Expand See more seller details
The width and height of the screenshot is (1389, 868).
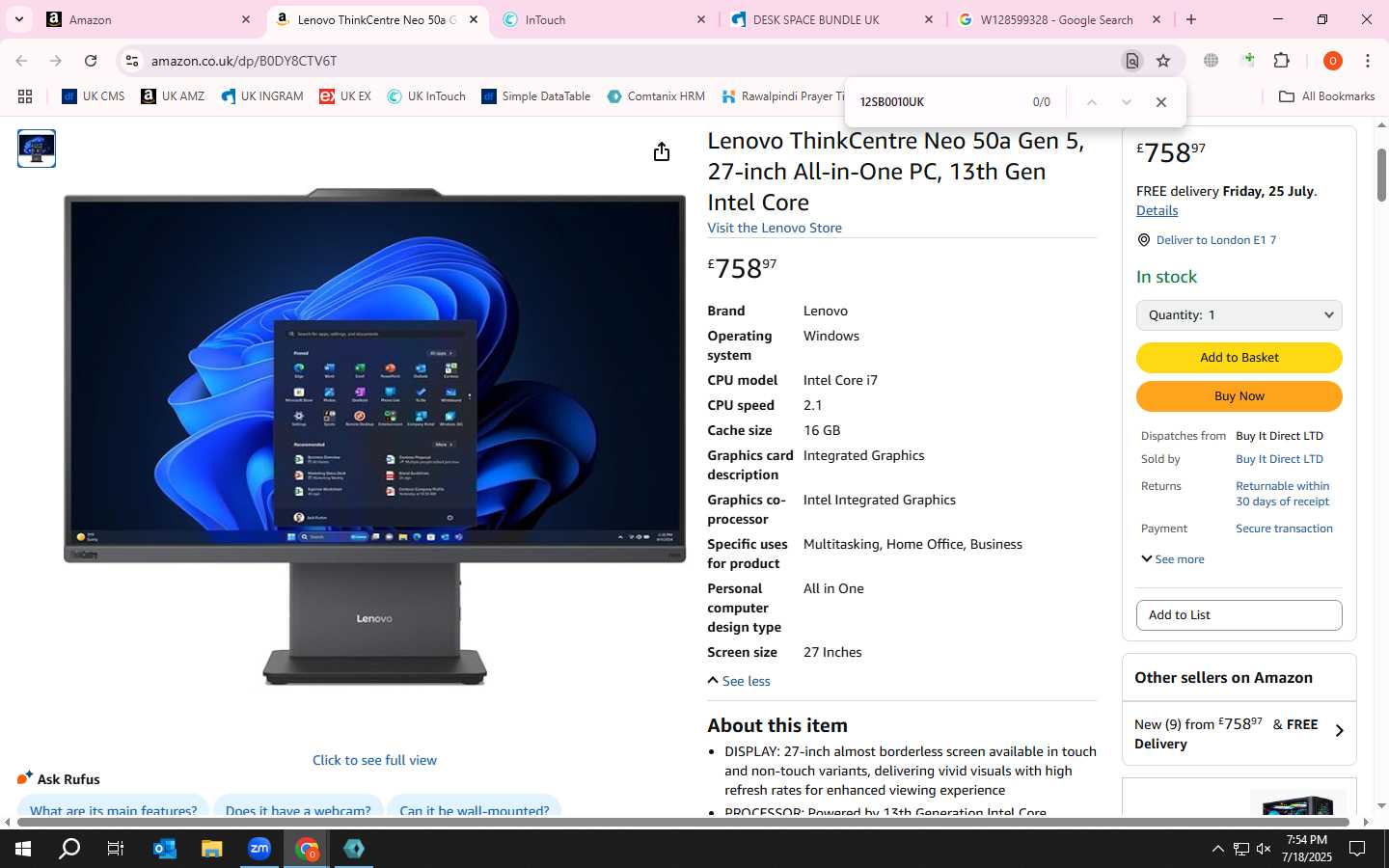[x=1173, y=559]
